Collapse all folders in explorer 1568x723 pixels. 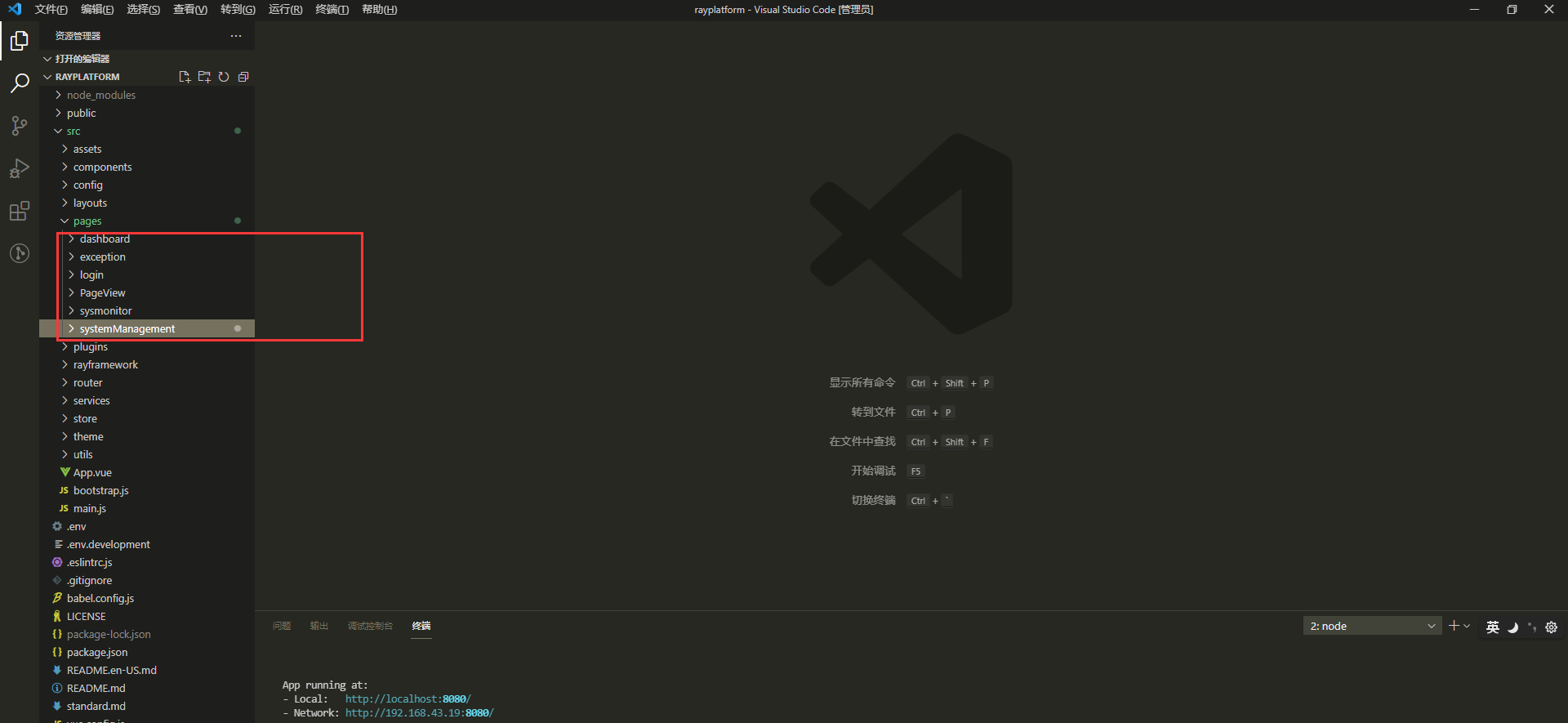click(243, 77)
